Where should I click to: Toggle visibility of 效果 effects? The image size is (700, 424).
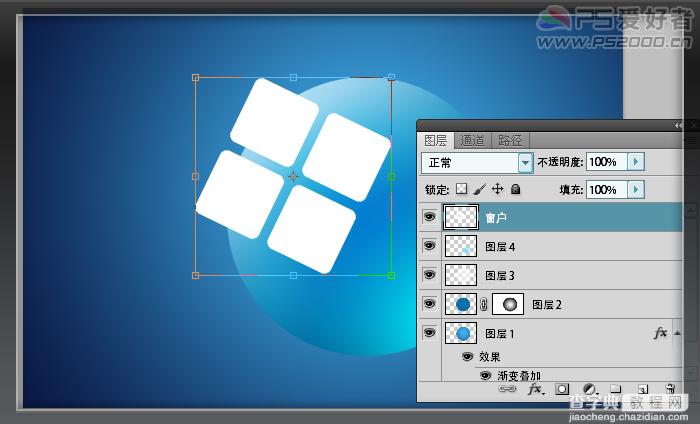[467, 357]
